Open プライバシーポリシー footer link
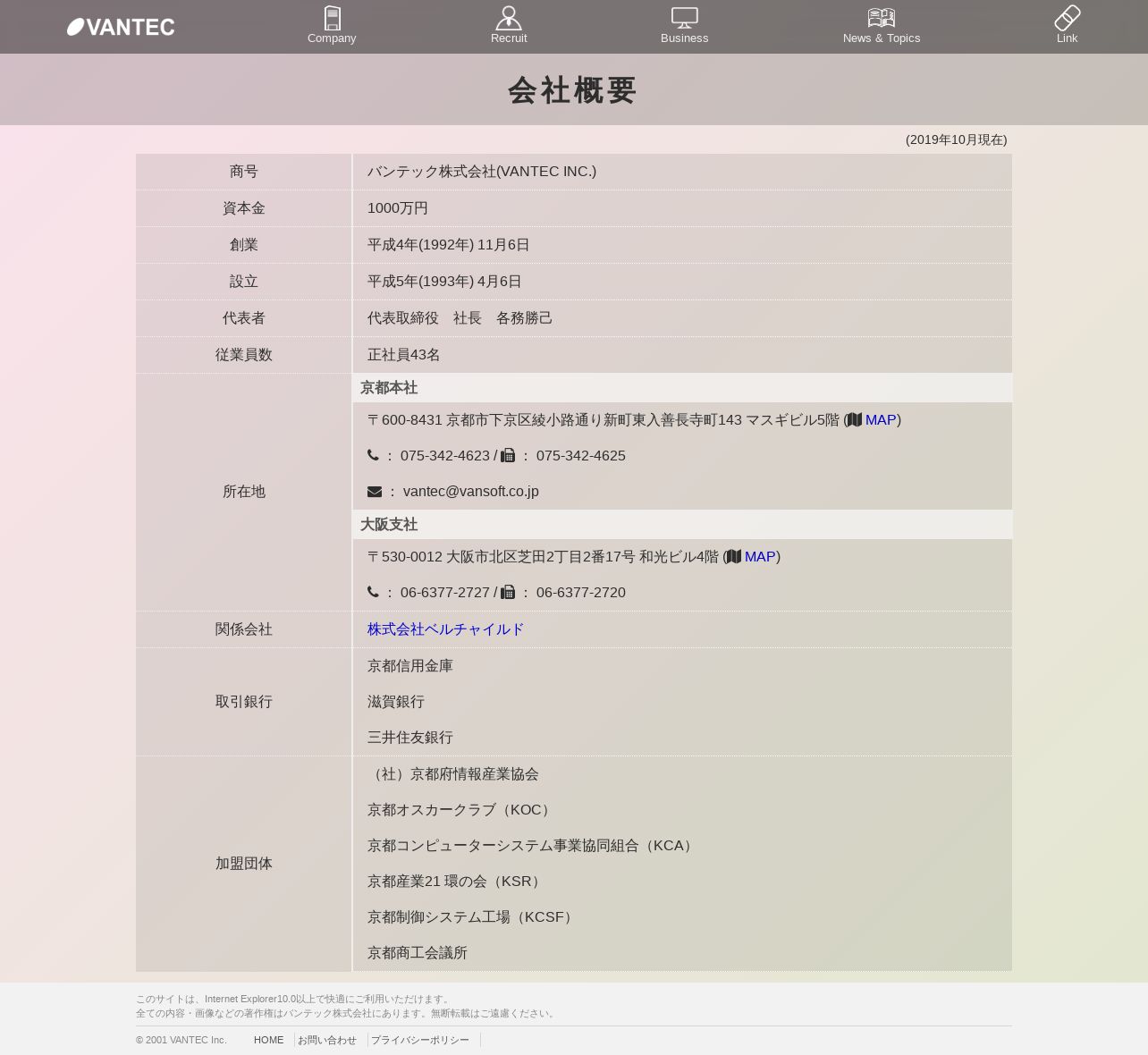This screenshot has height=1055, width=1148. tap(420, 1040)
